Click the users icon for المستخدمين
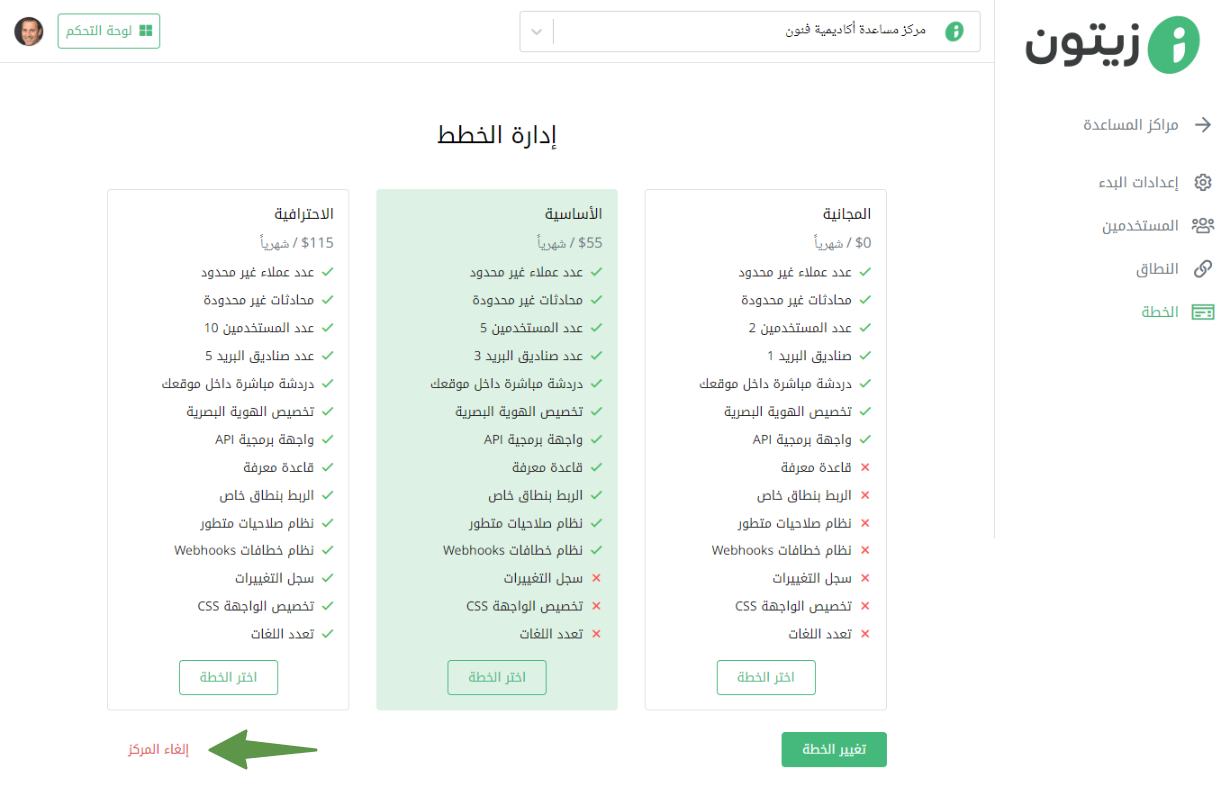Screen dimensions: 1230x803 1203,225
